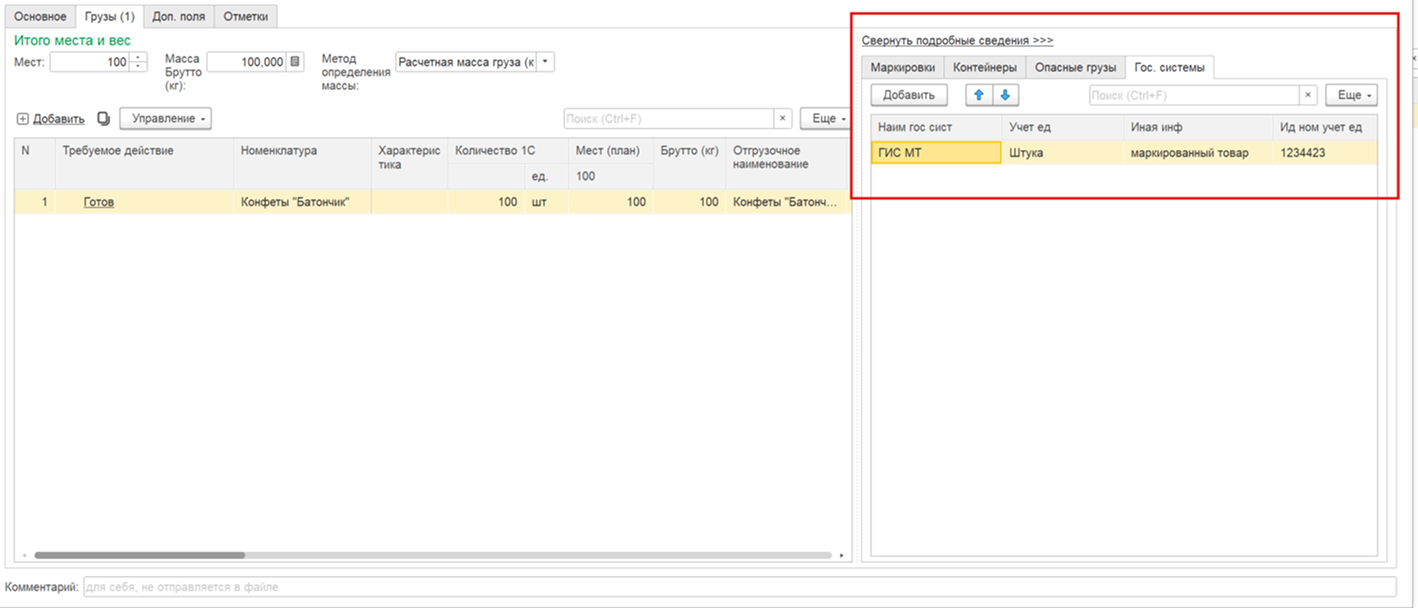Click the Иная инф column header

(1199, 127)
